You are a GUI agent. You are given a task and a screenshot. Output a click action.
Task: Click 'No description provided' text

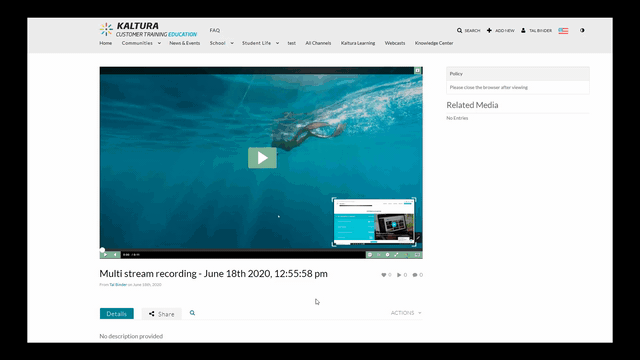(x=131, y=336)
